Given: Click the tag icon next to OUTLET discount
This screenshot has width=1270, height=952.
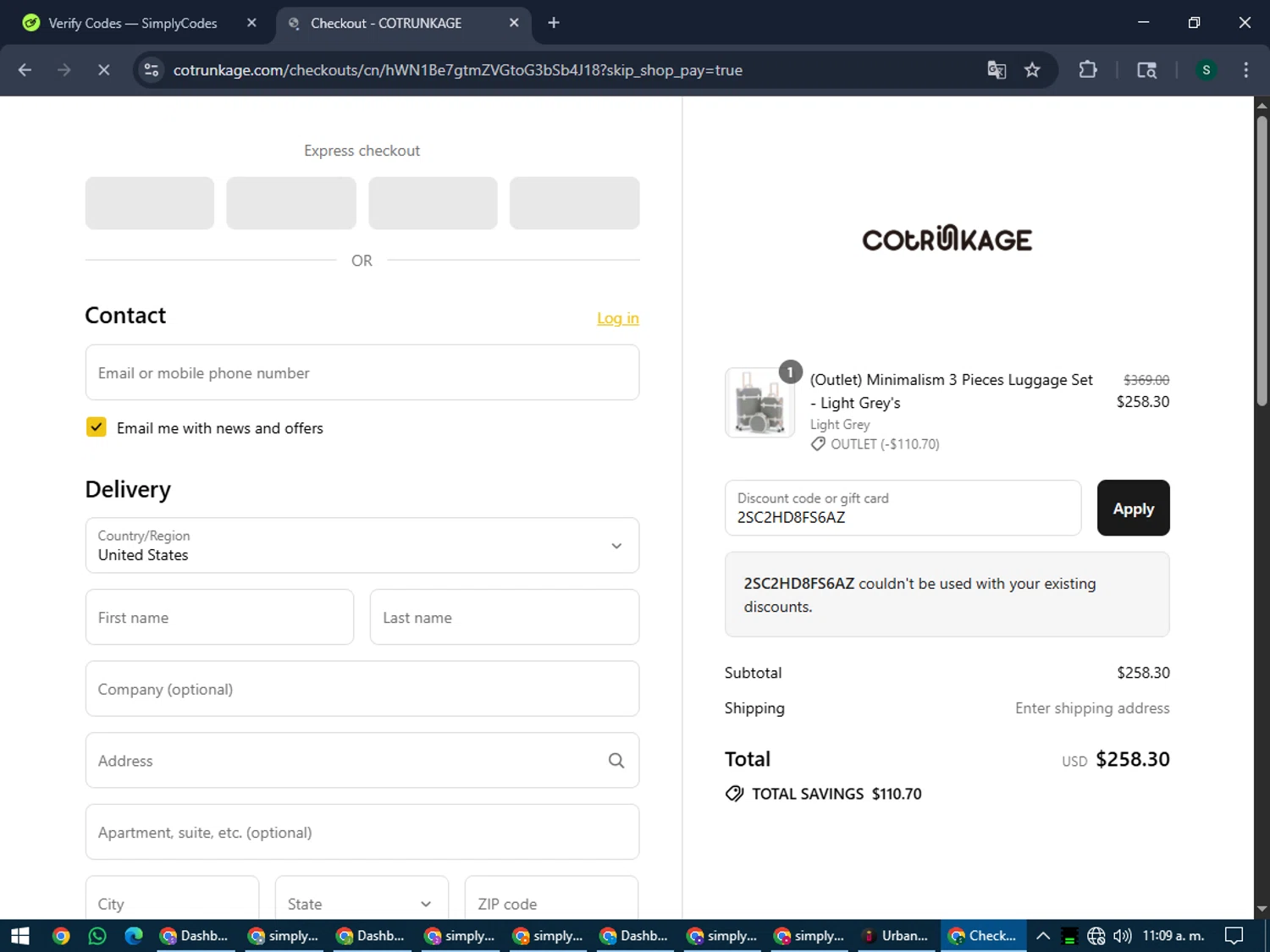Looking at the screenshot, I should coord(818,444).
